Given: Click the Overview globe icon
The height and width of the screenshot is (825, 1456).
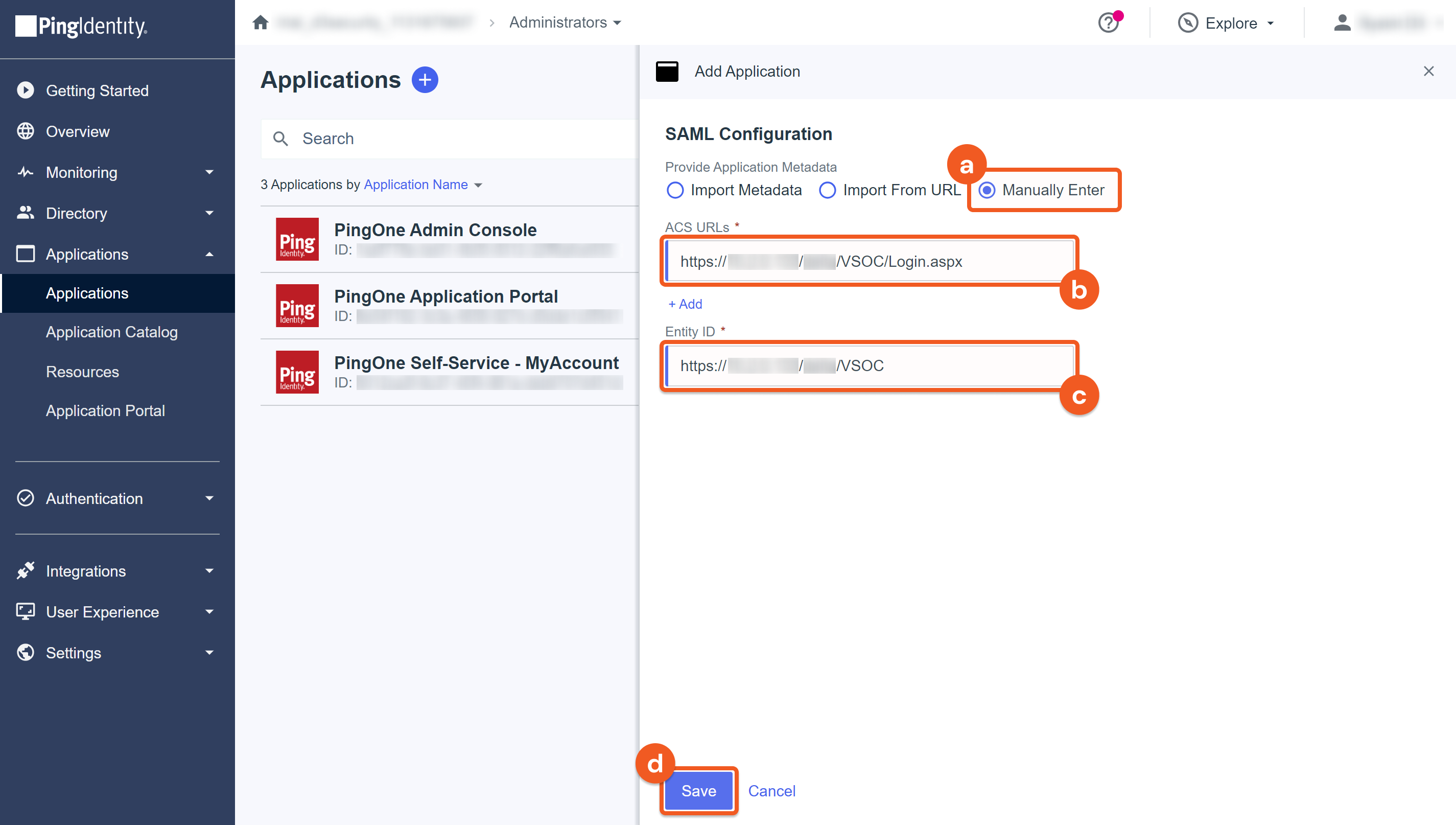Looking at the screenshot, I should tap(26, 131).
